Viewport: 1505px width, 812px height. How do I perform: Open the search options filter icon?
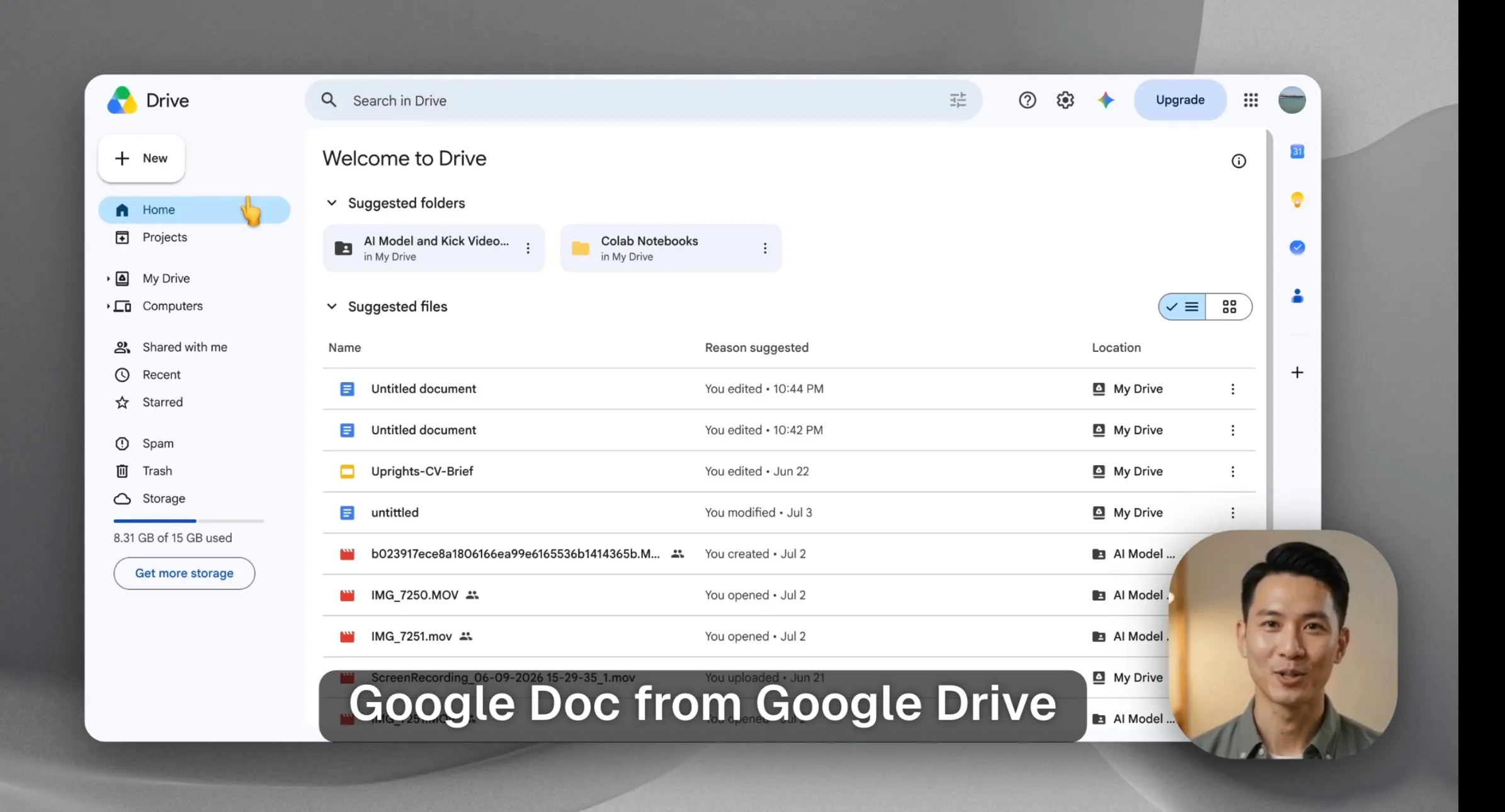coord(958,100)
